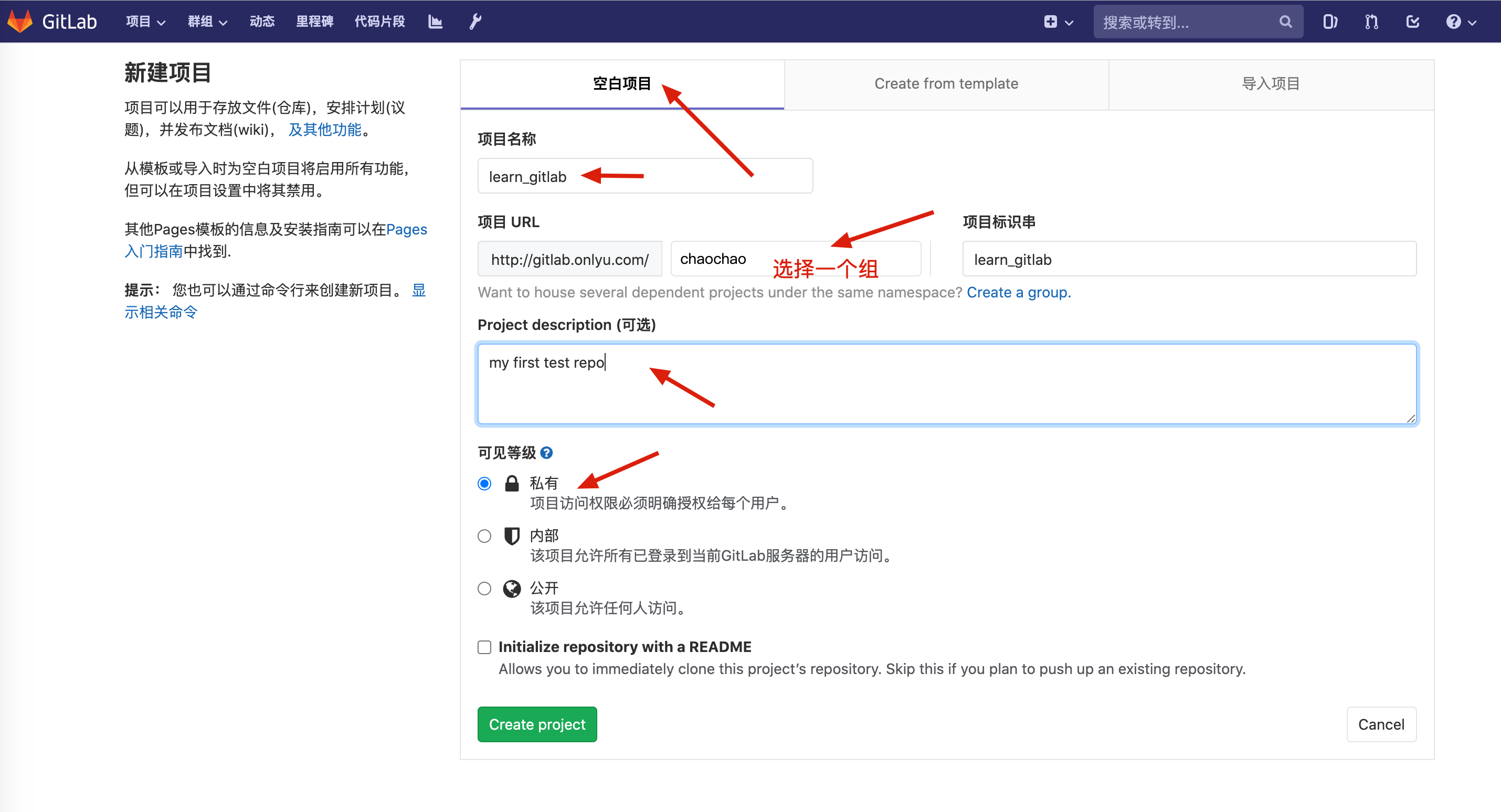
Task: Follow the Create a group link
Action: [1019, 292]
